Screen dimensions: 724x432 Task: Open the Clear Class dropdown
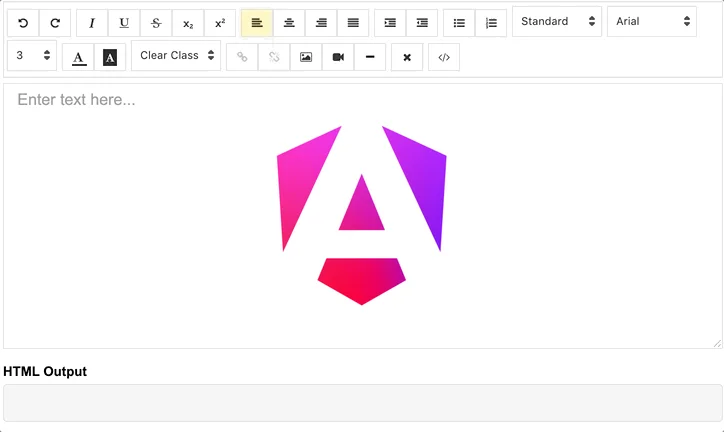[x=176, y=55]
